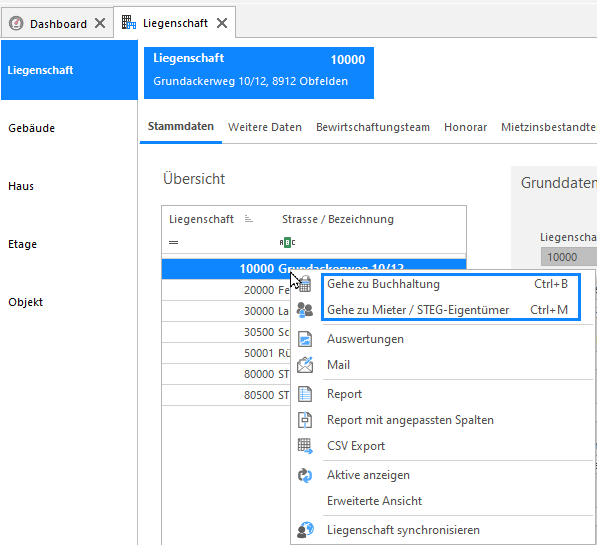Click the Liegenschaft building icon in tab
This screenshot has height=545, width=597.
point(129,22)
